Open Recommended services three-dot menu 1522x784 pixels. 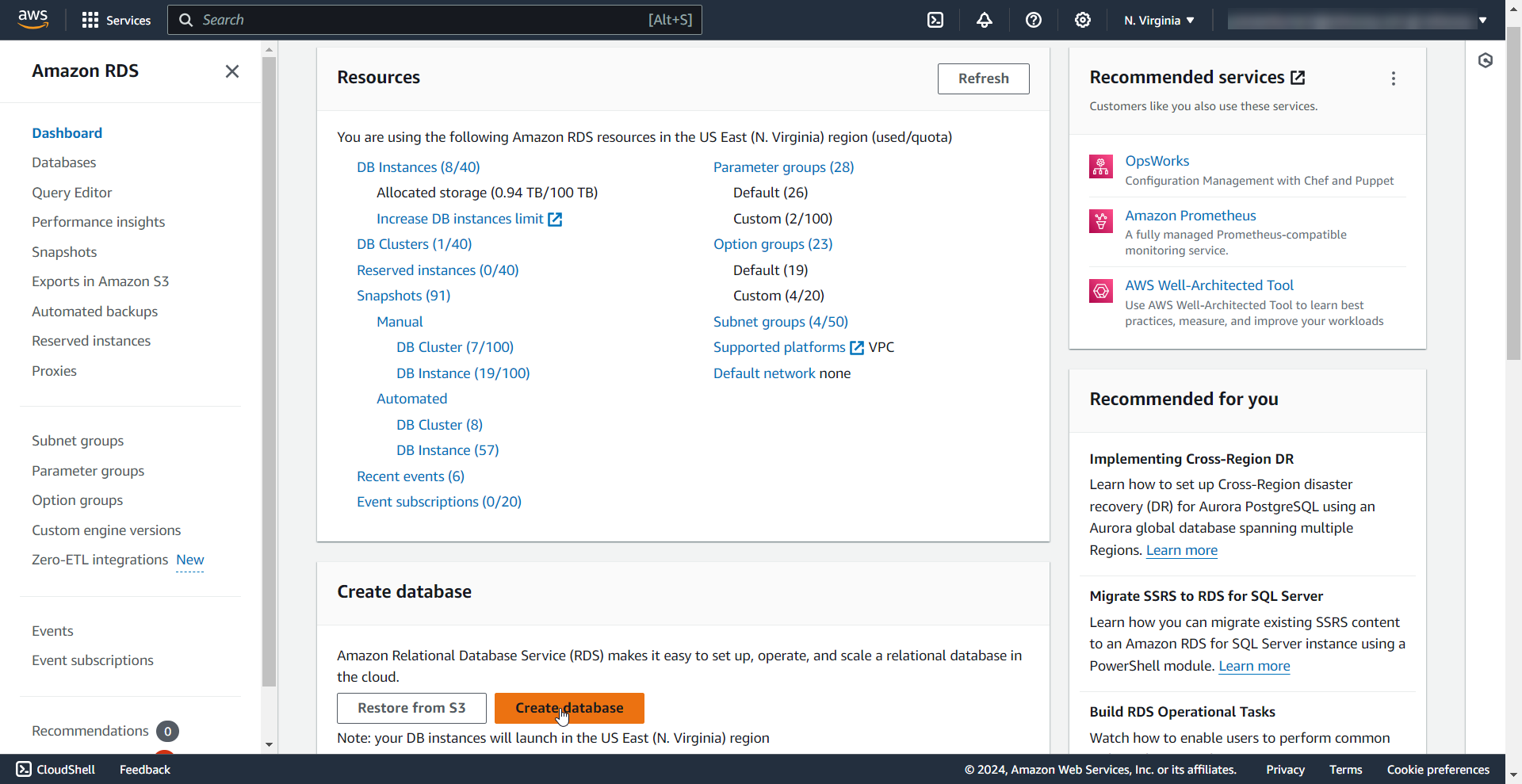tap(1394, 78)
